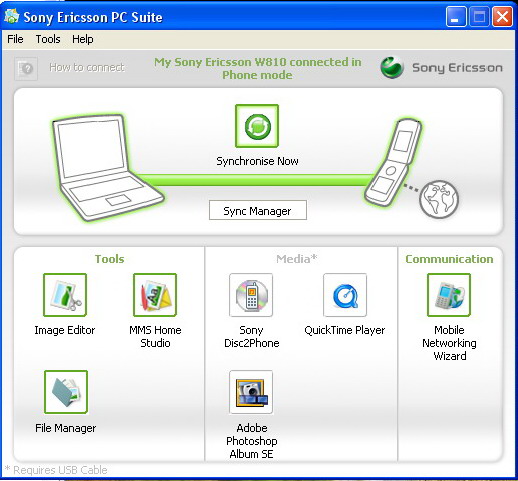Click the flip phone illustration
The image size is (518, 481).
(x=393, y=163)
